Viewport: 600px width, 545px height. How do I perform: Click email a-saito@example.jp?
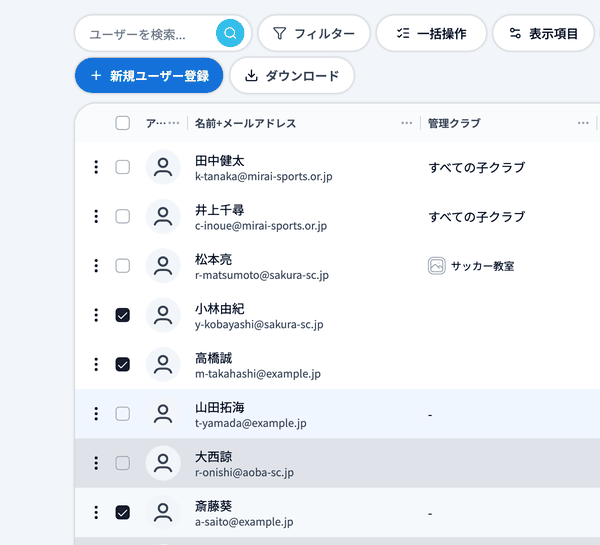coord(244,522)
